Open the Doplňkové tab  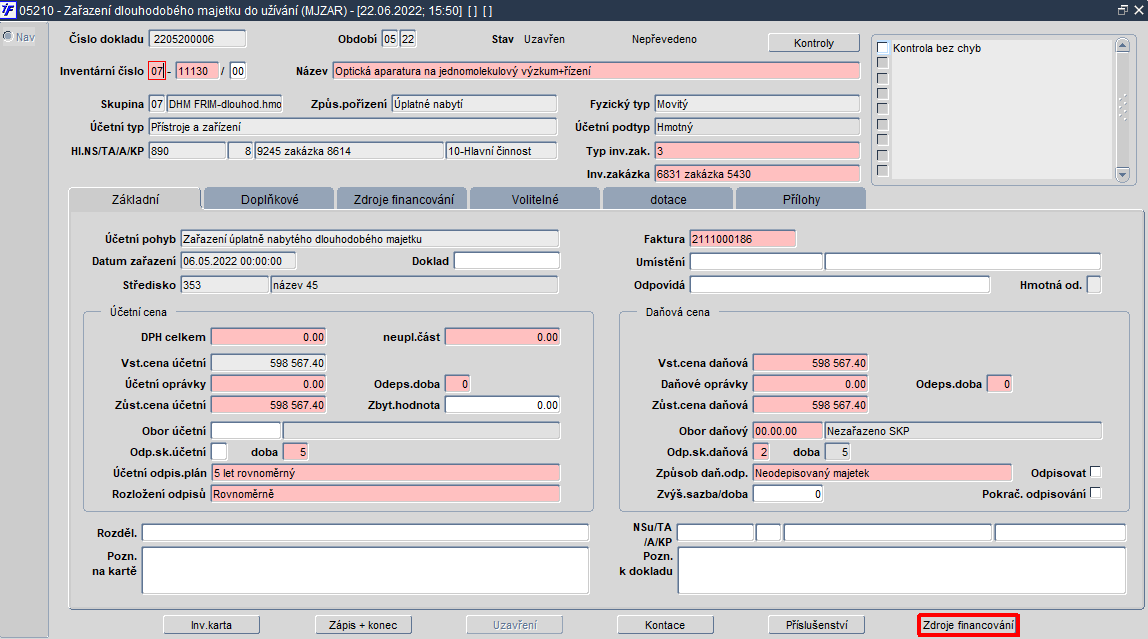pyautogui.click(x=269, y=199)
